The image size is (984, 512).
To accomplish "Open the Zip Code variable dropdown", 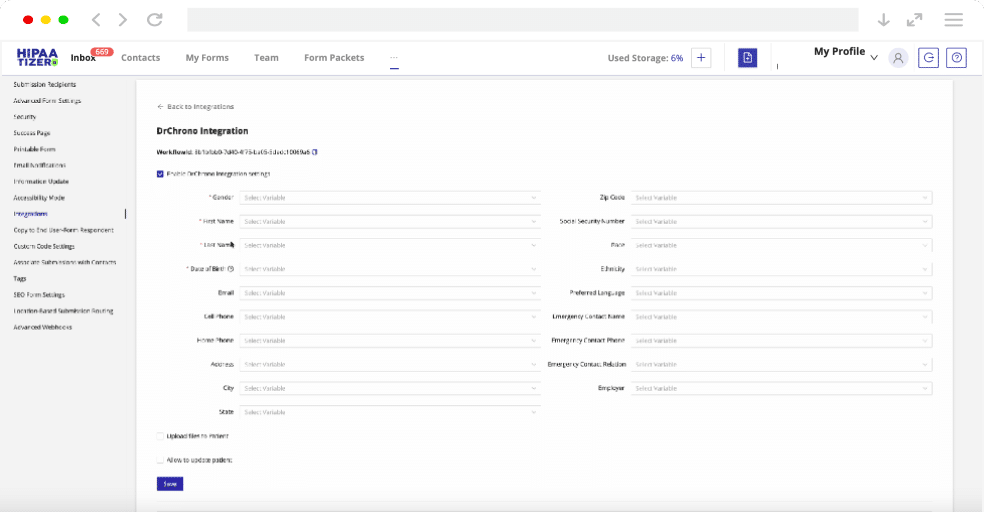I will pyautogui.click(x=781, y=198).
